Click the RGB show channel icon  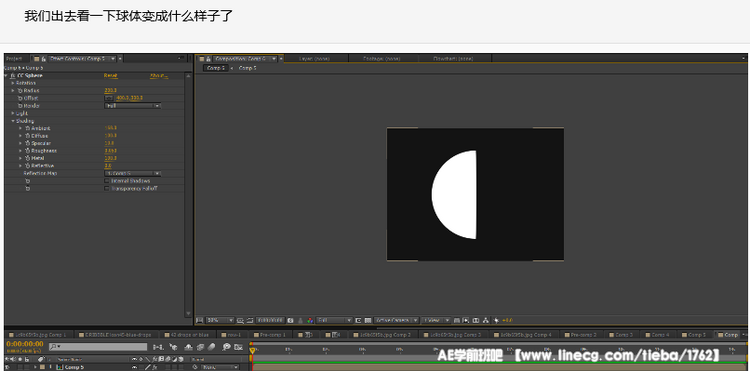coord(310,320)
